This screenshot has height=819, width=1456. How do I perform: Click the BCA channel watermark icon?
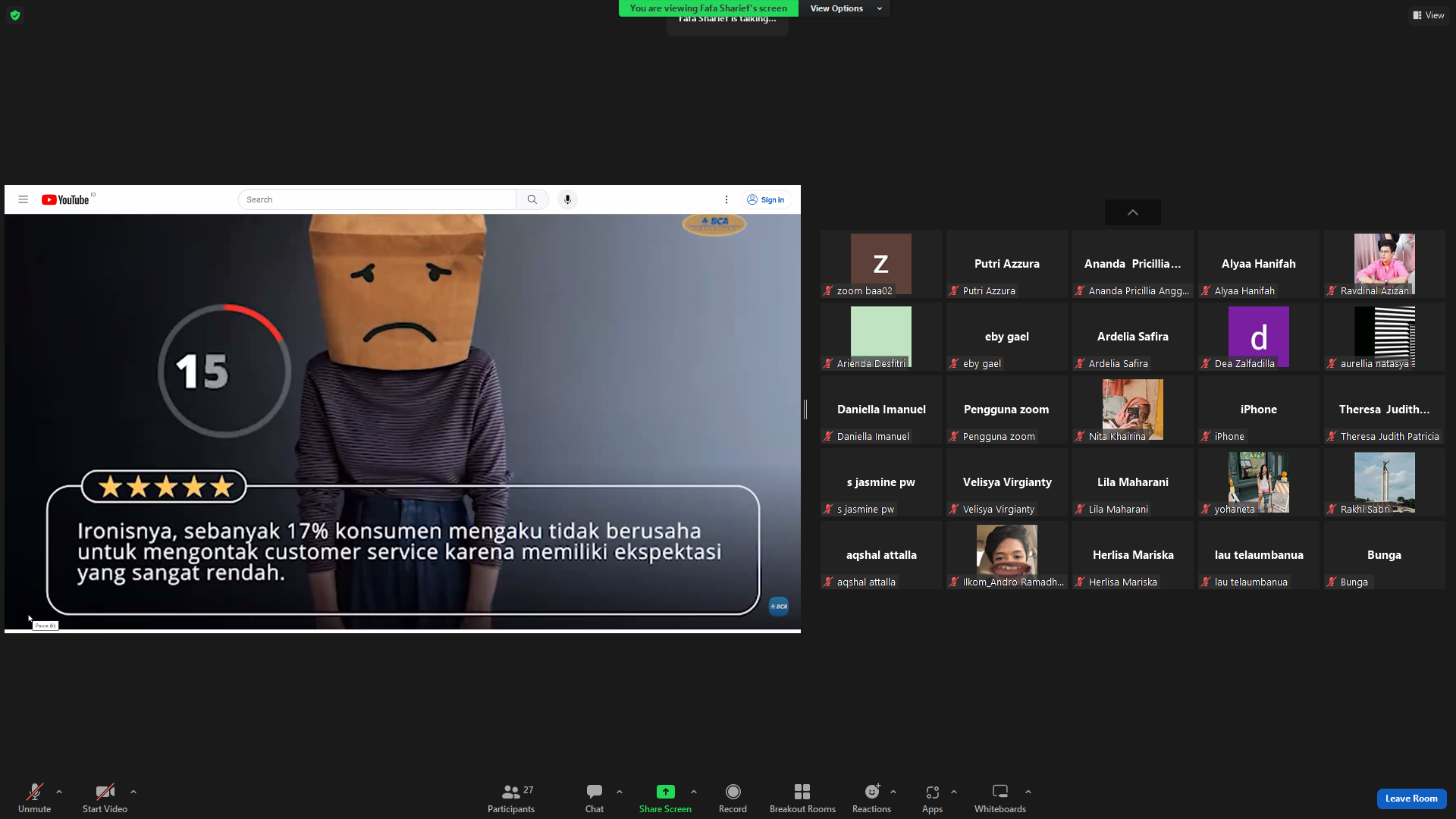click(779, 607)
